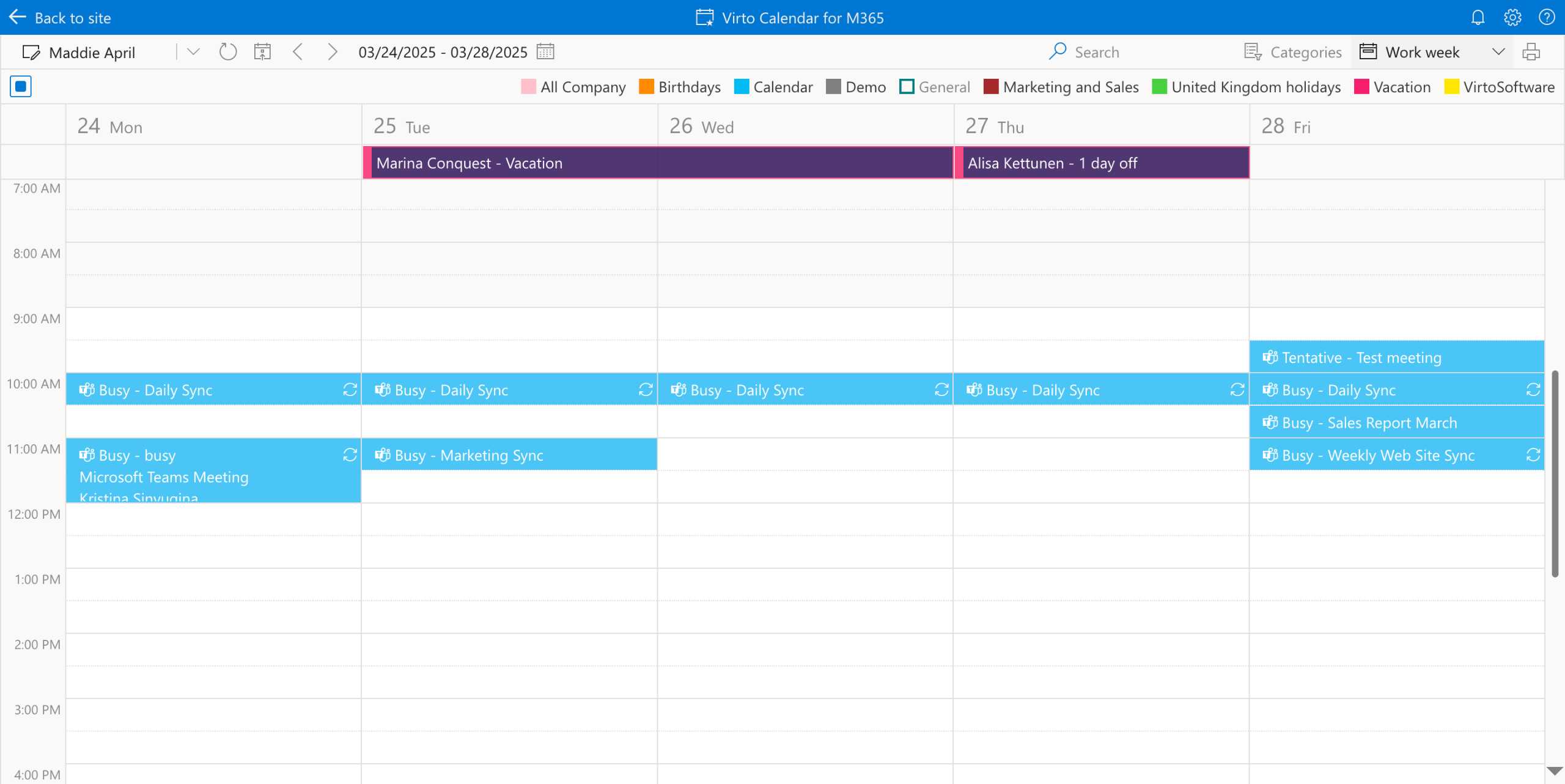The width and height of the screenshot is (1565, 784).
Task: Open the Work week view dropdown
Action: click(x=1498, y=52)
